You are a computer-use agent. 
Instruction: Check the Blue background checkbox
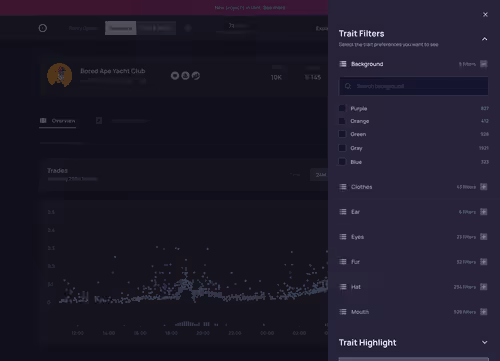point(342,162)
